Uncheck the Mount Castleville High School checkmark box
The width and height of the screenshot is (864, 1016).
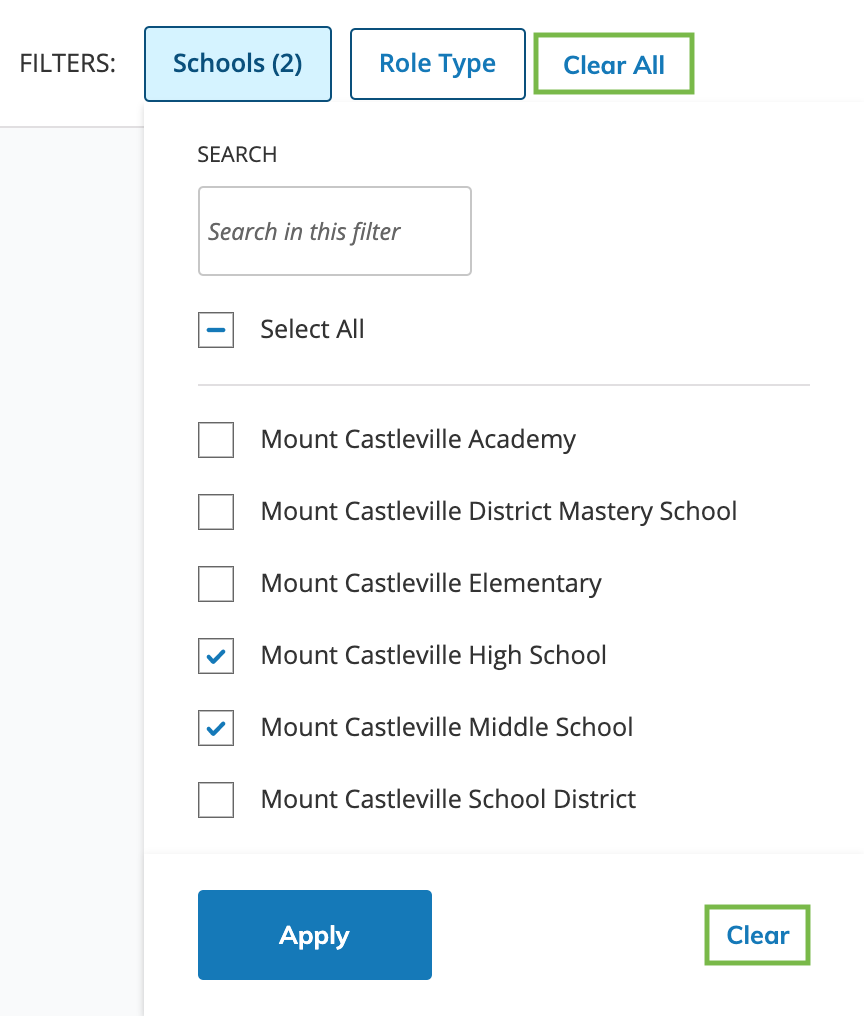coord(216,656)
